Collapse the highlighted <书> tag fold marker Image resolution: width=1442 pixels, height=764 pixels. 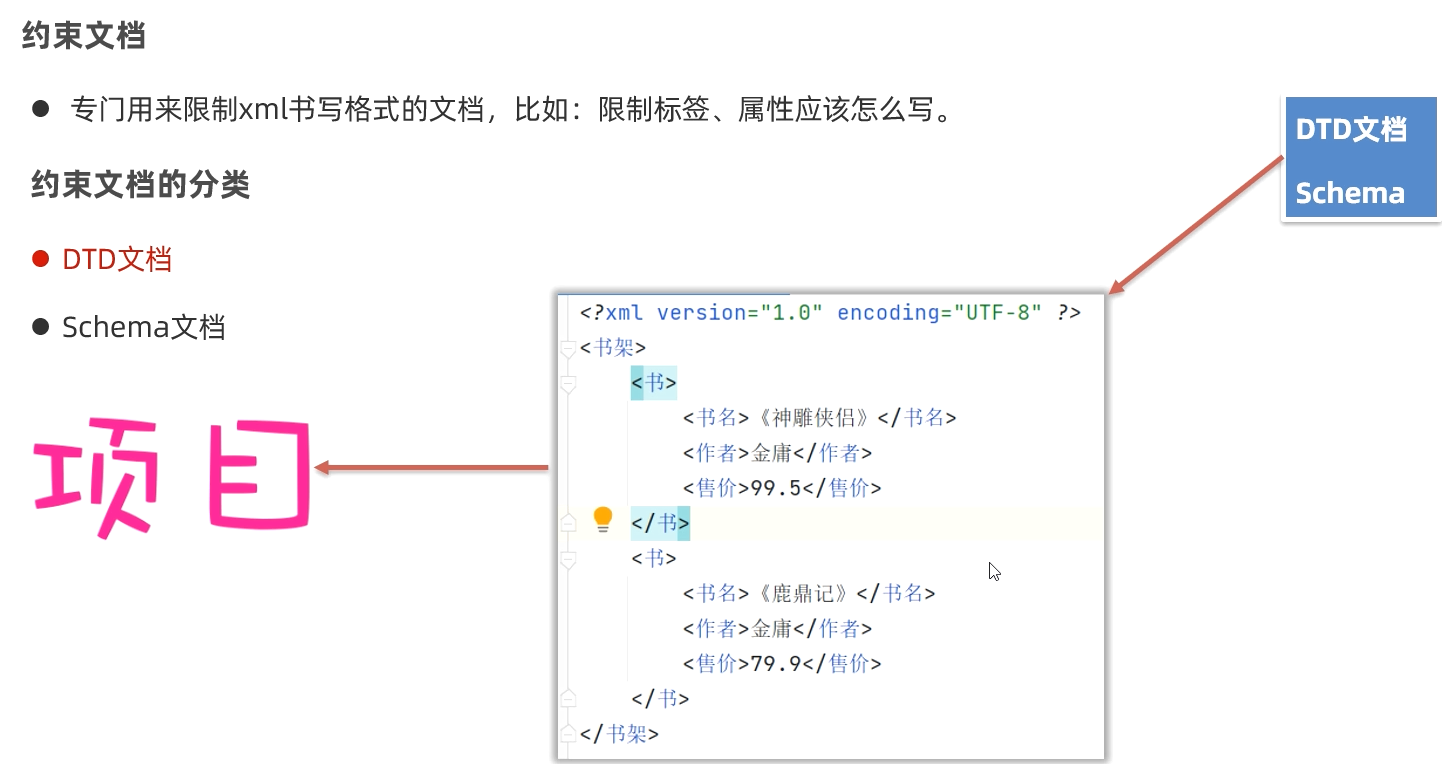568,384
